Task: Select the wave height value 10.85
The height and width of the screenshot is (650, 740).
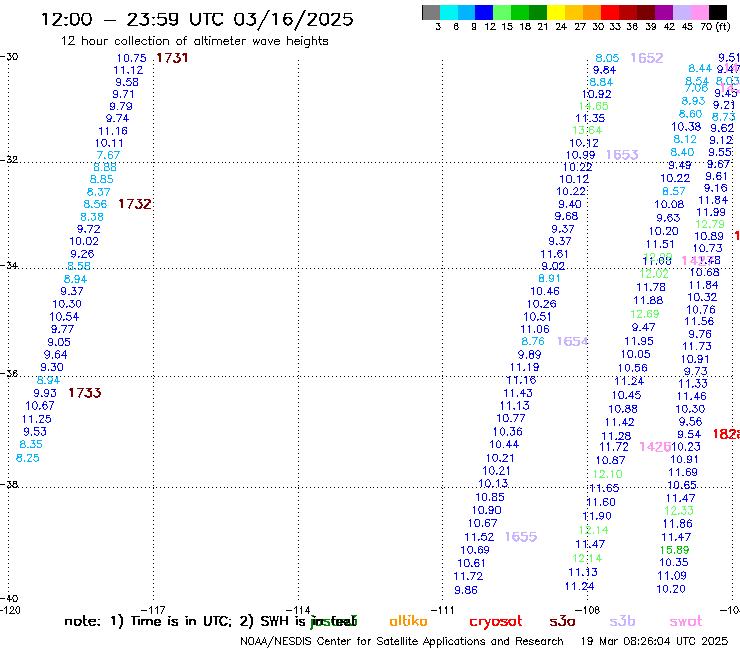Action: point(490,497)
